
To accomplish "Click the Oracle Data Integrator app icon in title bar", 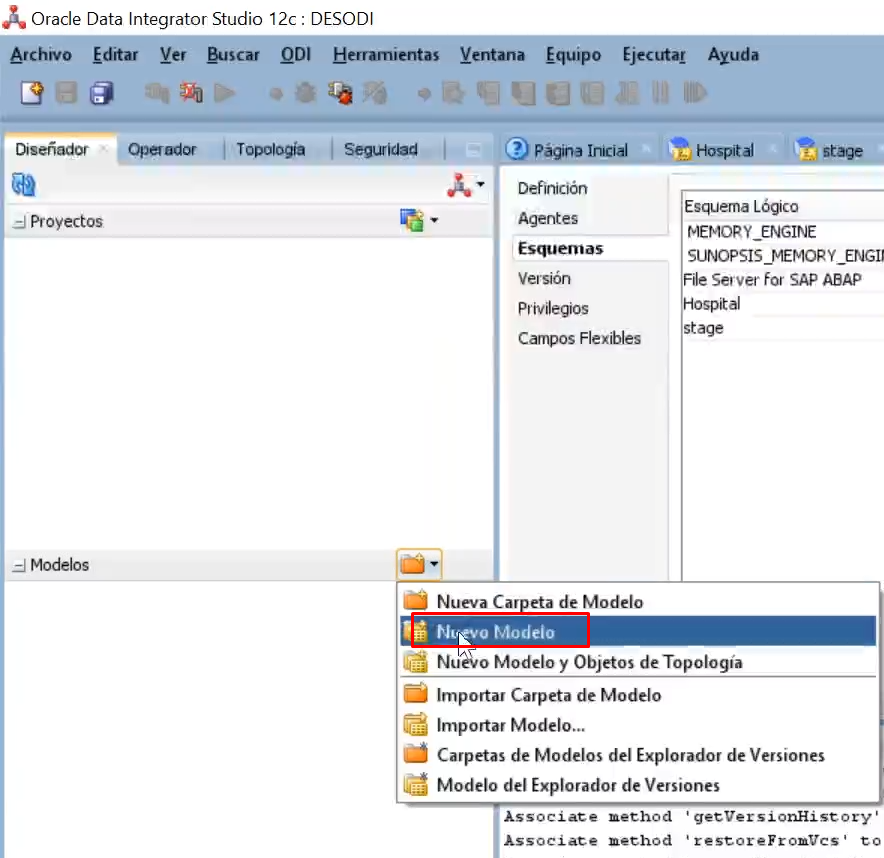I will (14, 17).
